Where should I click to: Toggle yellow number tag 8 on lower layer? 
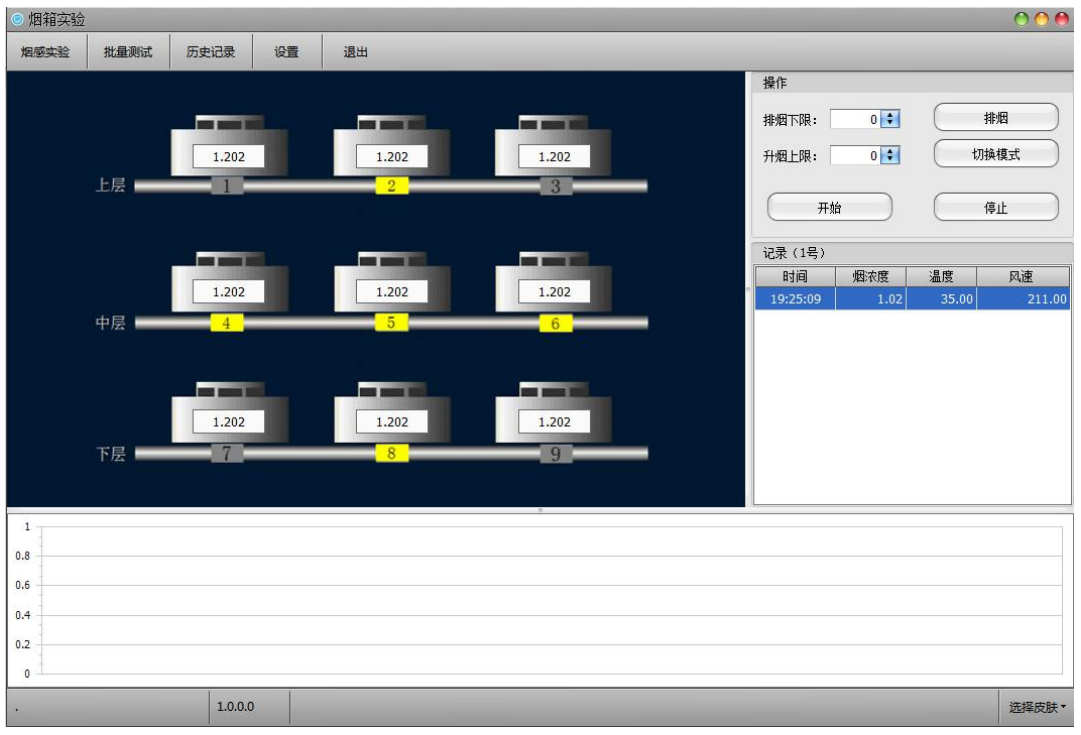pyautogui.click(x=392, y=453)
